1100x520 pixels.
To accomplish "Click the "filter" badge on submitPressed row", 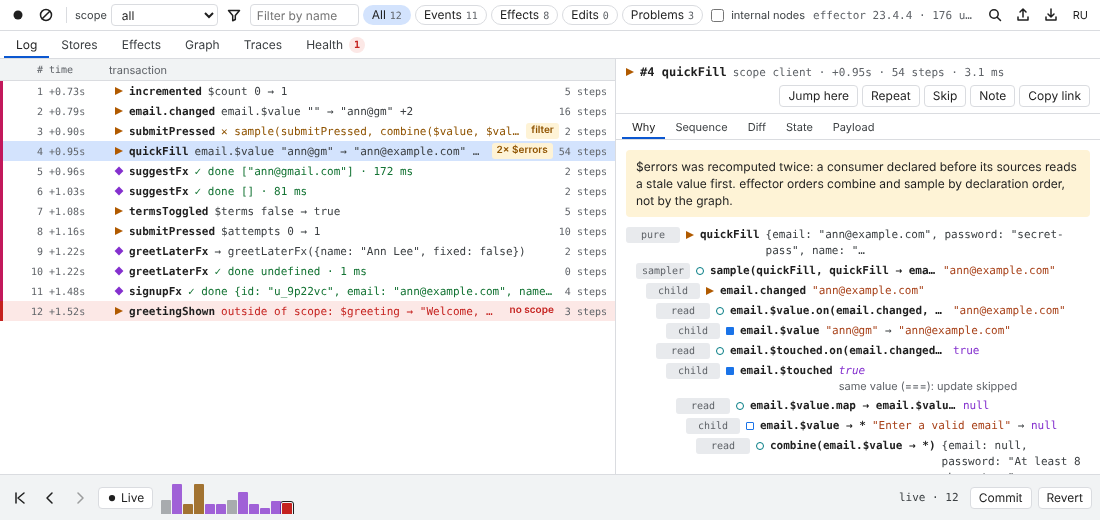I will (542, 130).
